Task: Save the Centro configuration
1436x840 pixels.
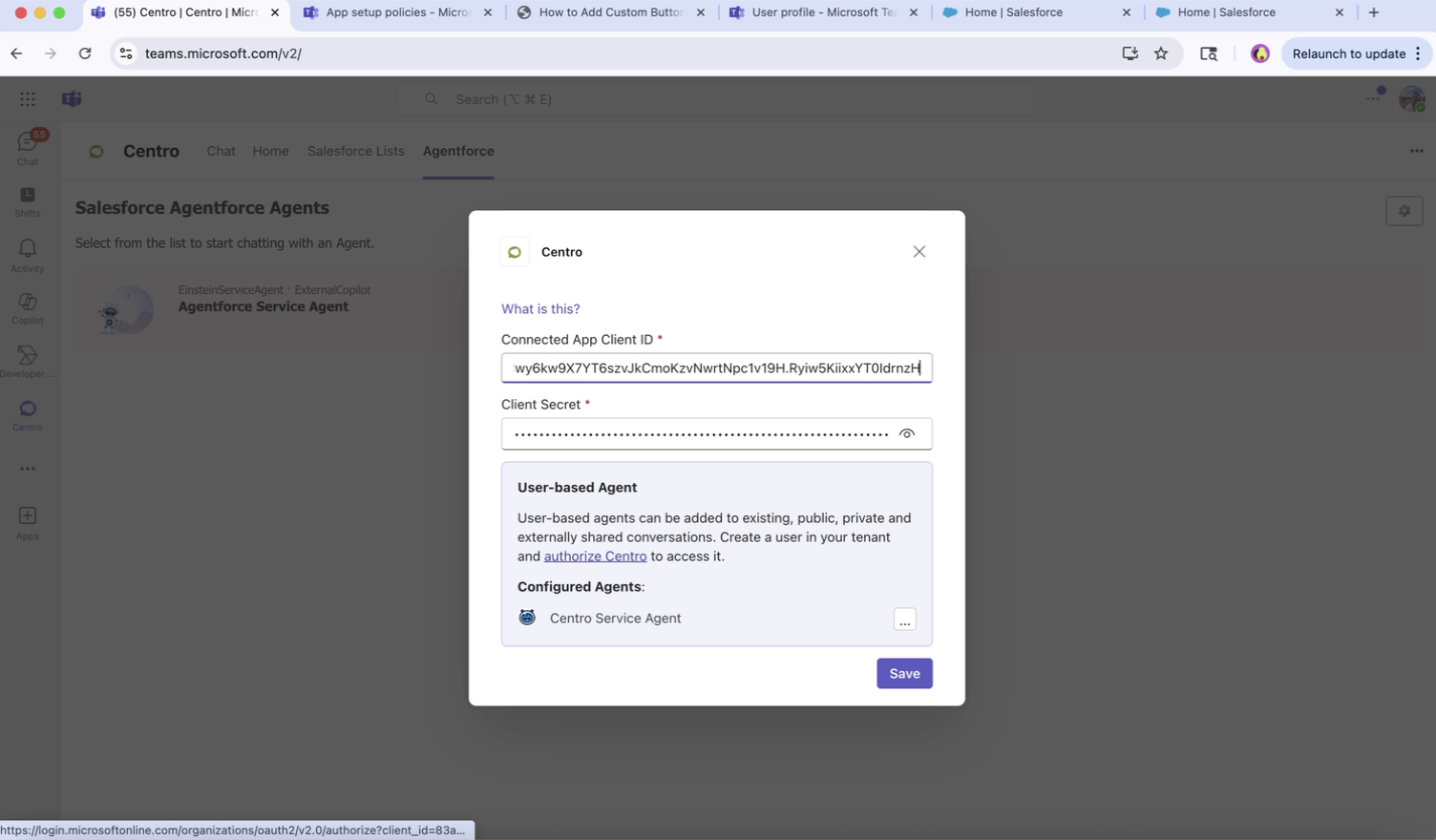Action: point(904,674)
